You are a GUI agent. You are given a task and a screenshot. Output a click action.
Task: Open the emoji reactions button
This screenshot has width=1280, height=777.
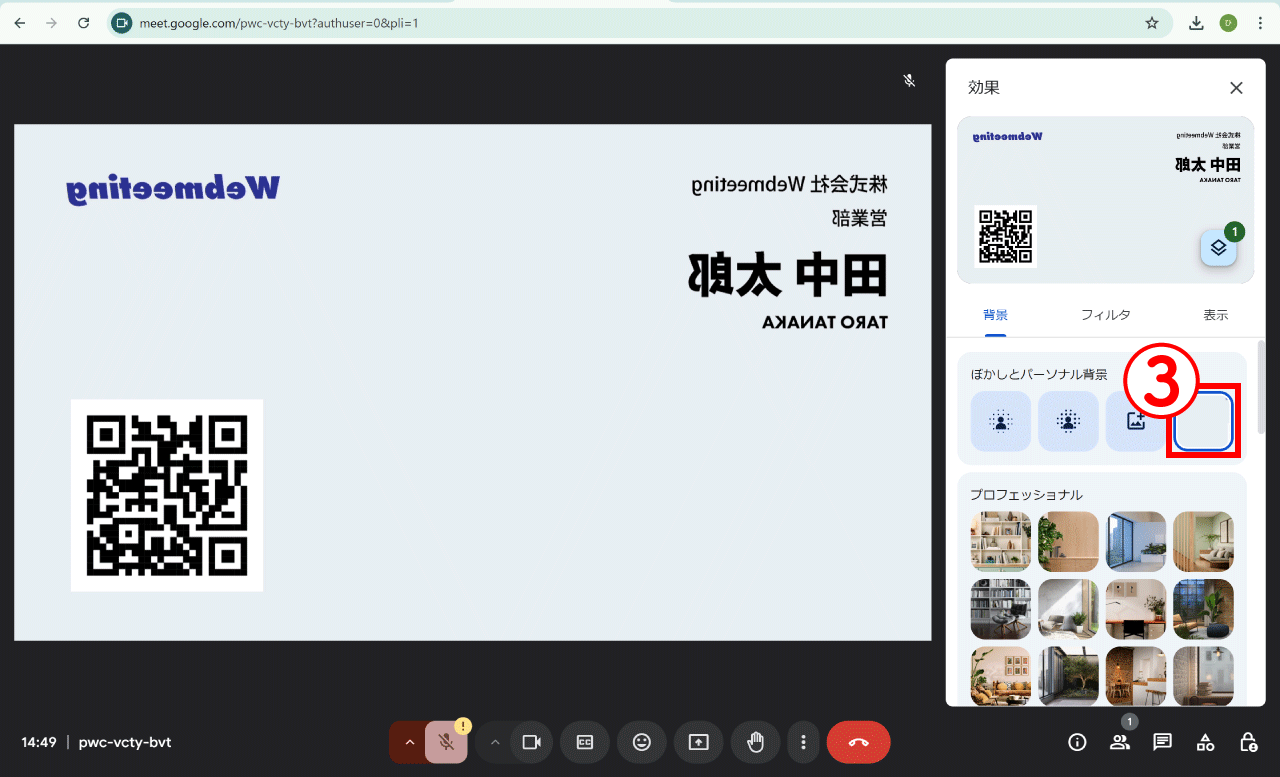pyautogui.click(x=642, y=742)
